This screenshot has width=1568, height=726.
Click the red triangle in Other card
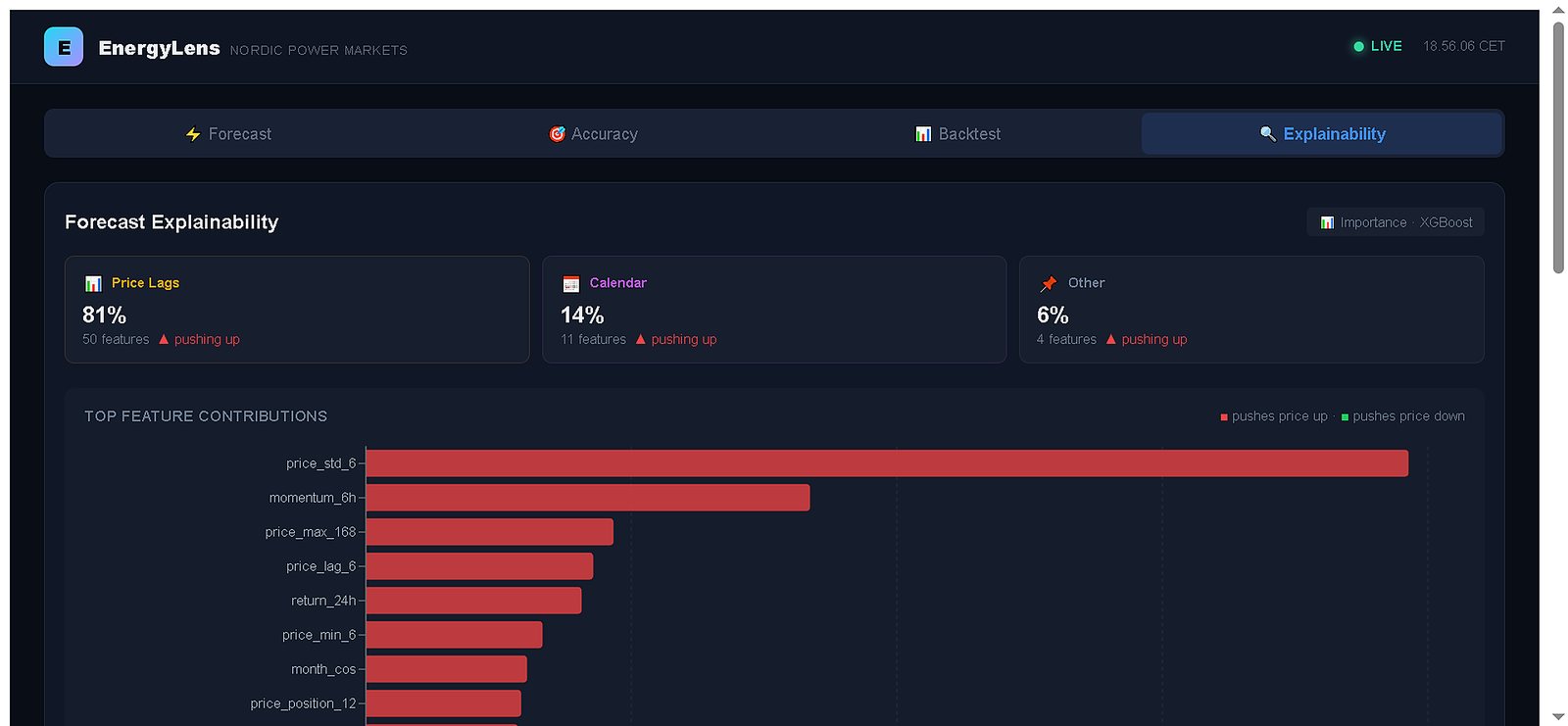click(x=1111, y=339)
